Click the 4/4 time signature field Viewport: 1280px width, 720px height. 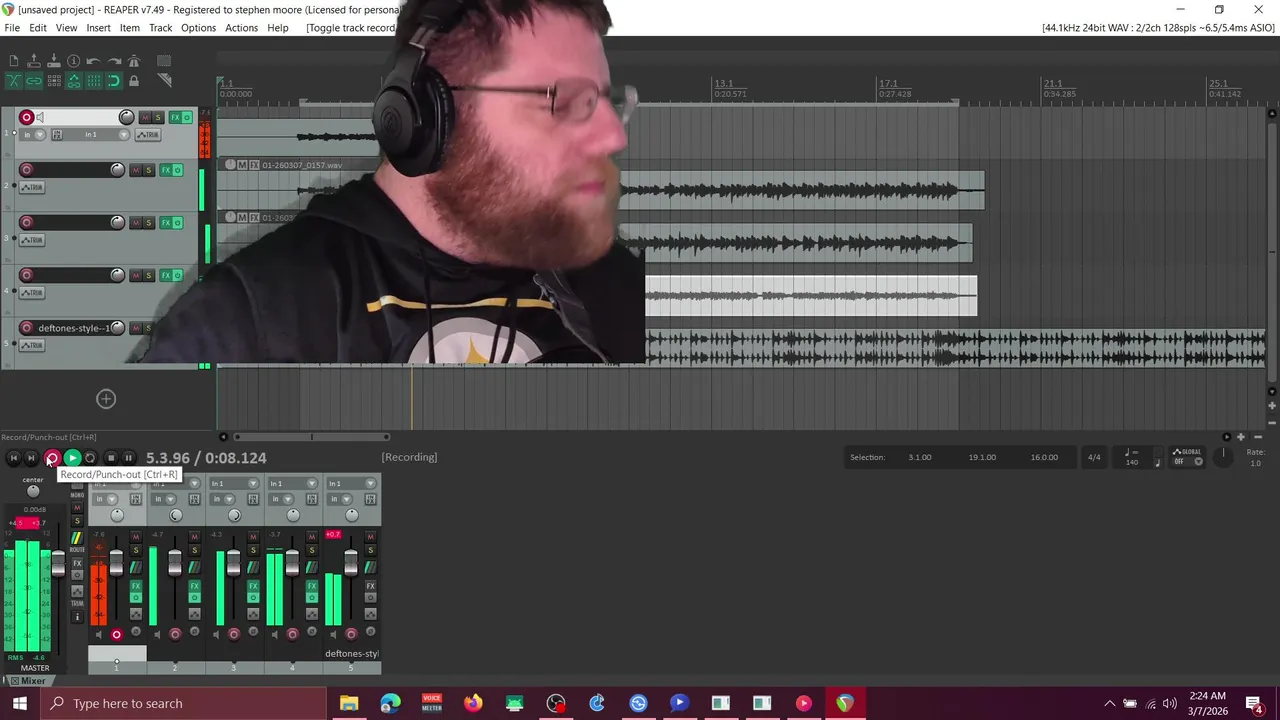pos(1094,457)
